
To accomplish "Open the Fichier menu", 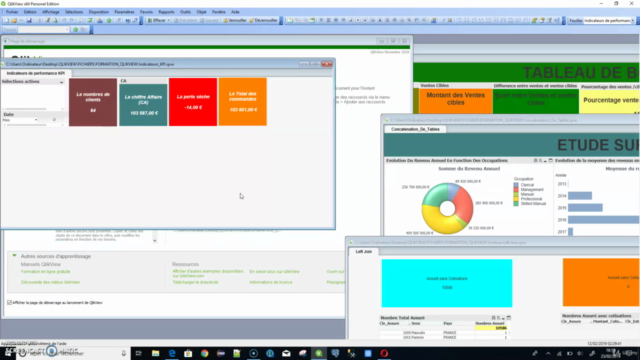I will [x=12, y=12].
